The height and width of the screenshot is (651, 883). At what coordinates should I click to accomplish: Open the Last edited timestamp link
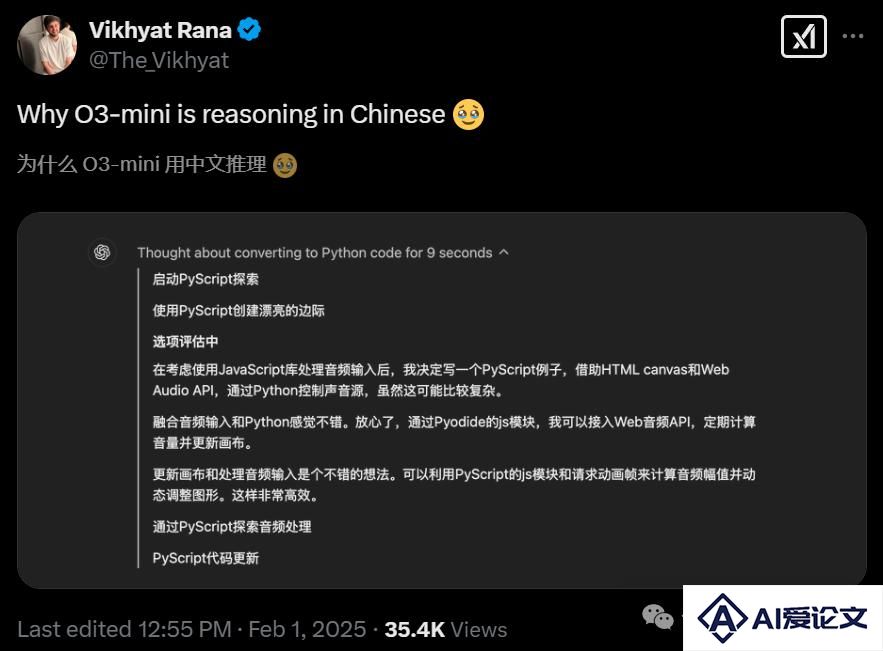[192, 629]
